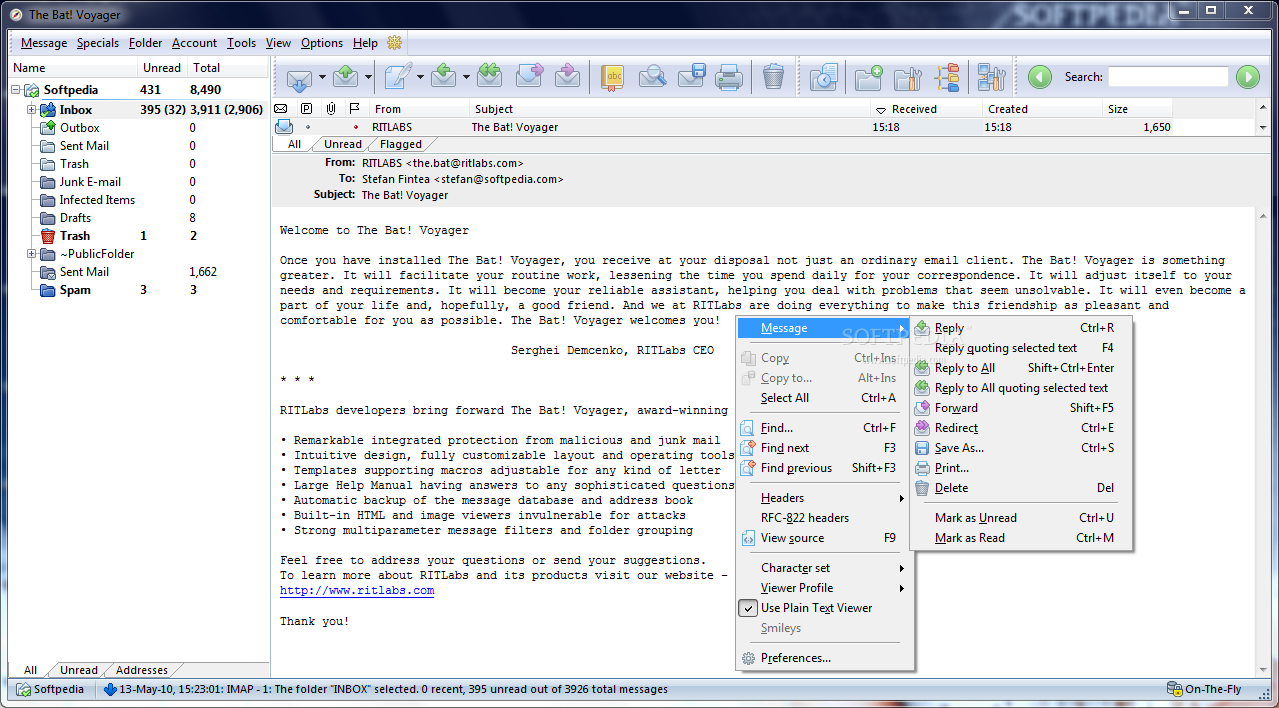Click the Reply to All toolbar icon
The image size is (1279, 708).
click(x=489, y=77)
